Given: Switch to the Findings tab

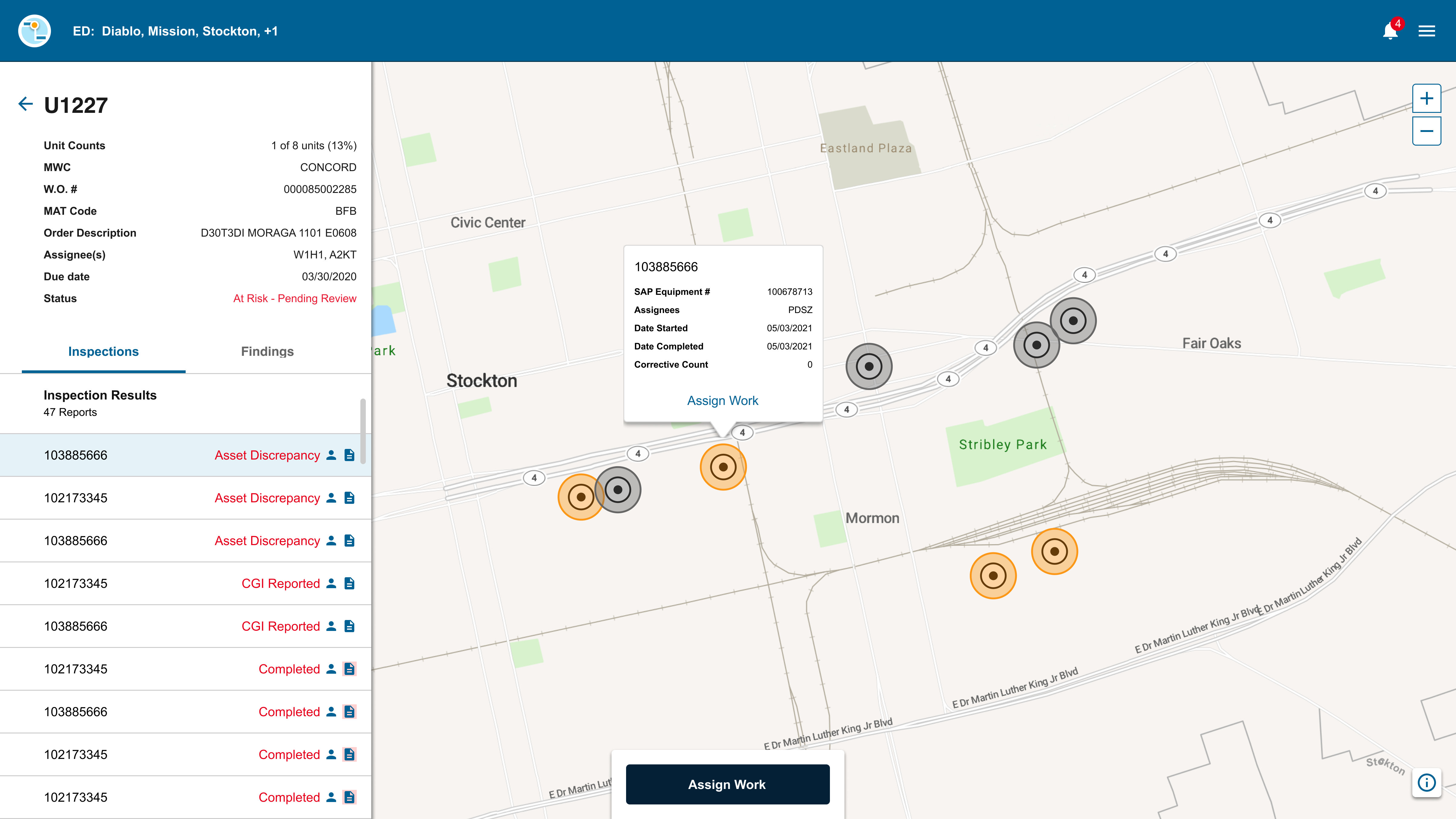Looking at the screenshot, I should [x=267, y=352].
